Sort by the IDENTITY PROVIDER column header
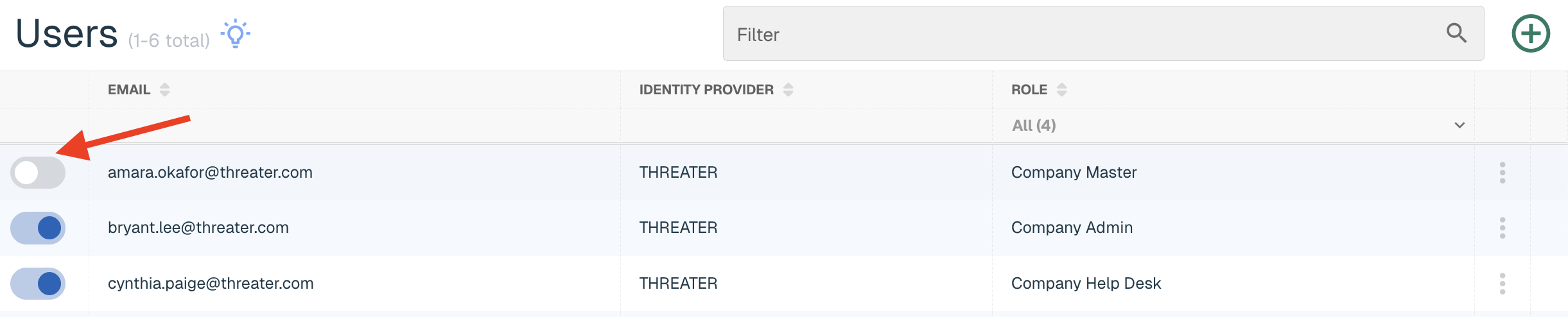This screenshot has width=1568, height=317. (706, 90)
